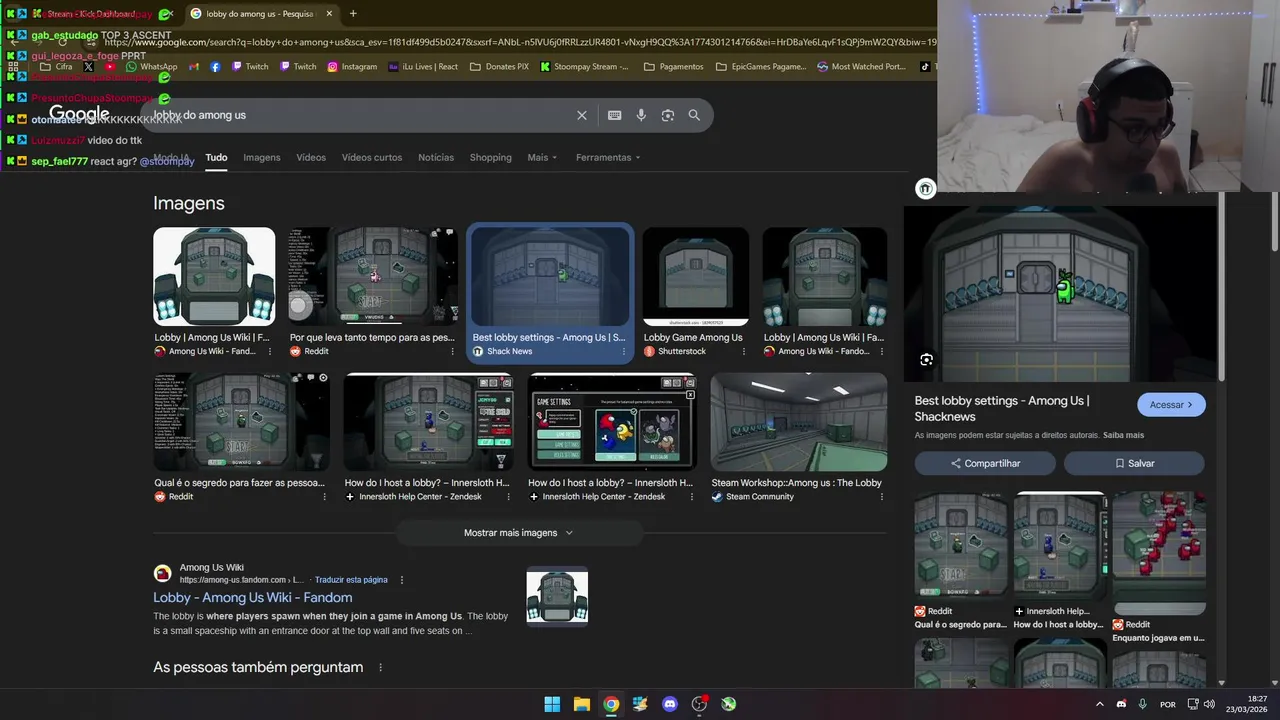This screenshot has width=1280, height=720.
Task: Open the Facebook bookmark icon
Action: [x=215, y=67]
